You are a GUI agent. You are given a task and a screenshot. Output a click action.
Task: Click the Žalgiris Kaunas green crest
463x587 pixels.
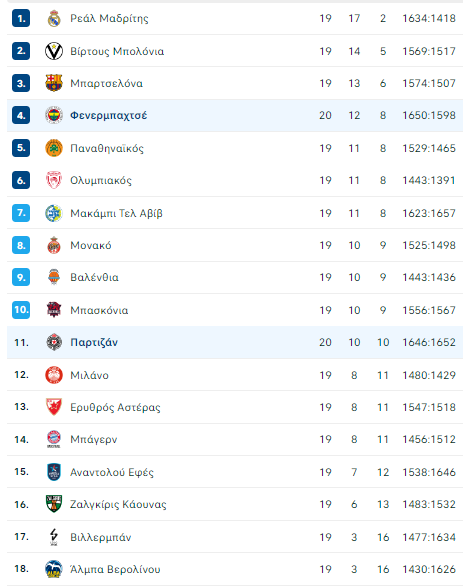(x=54, y=504)
